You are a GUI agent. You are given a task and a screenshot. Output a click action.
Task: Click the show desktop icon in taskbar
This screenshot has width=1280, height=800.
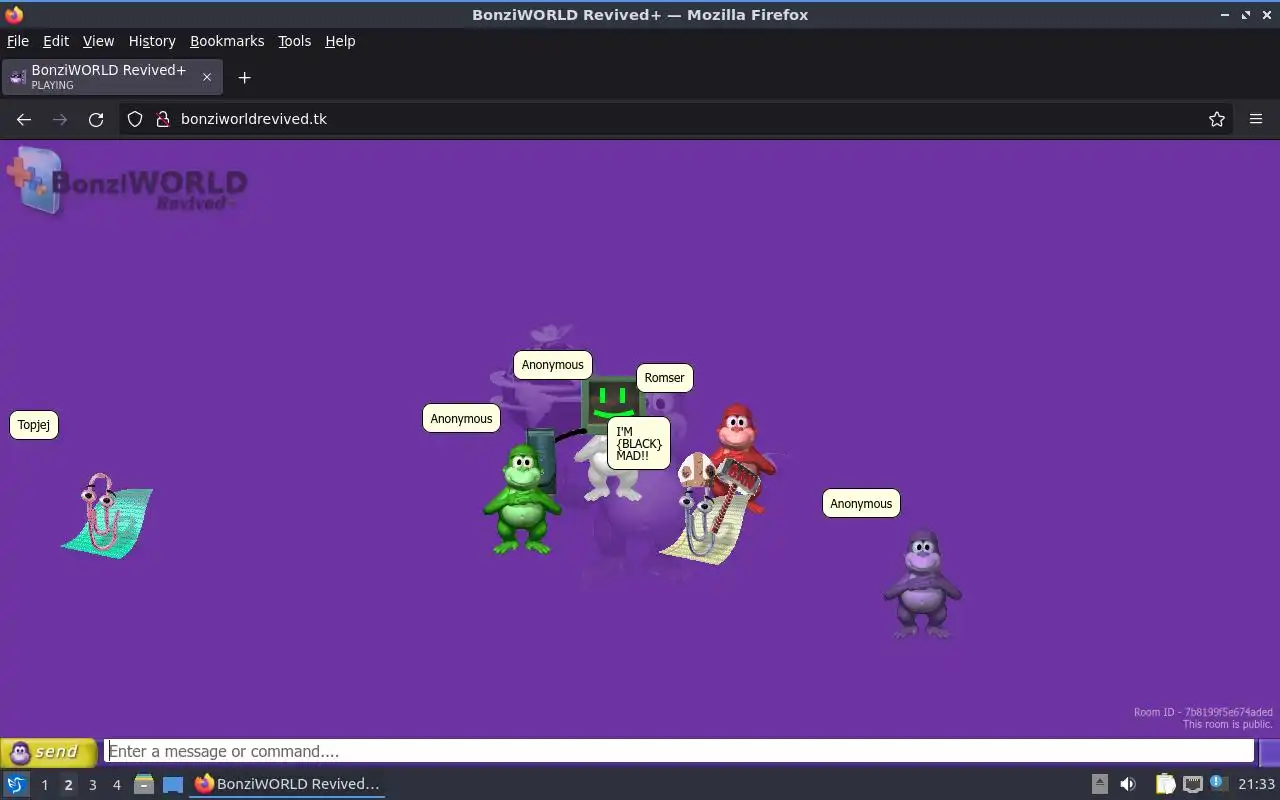pyautogui.click(x=173, y=784)
